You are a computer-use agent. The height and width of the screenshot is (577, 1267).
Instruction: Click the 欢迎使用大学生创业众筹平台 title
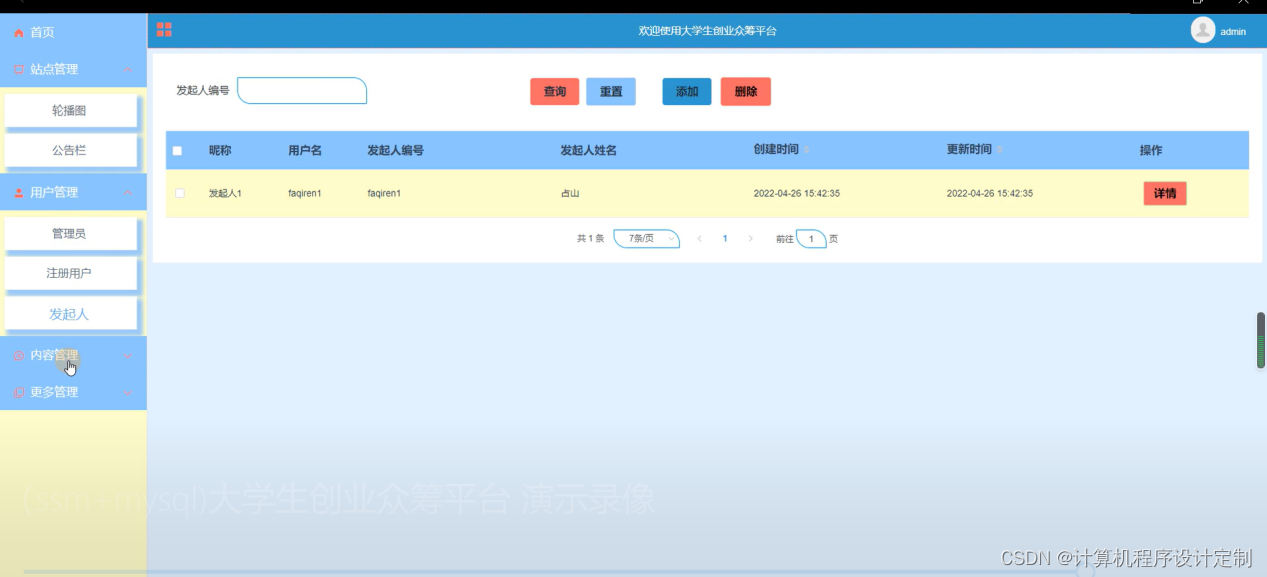(708, 31)
